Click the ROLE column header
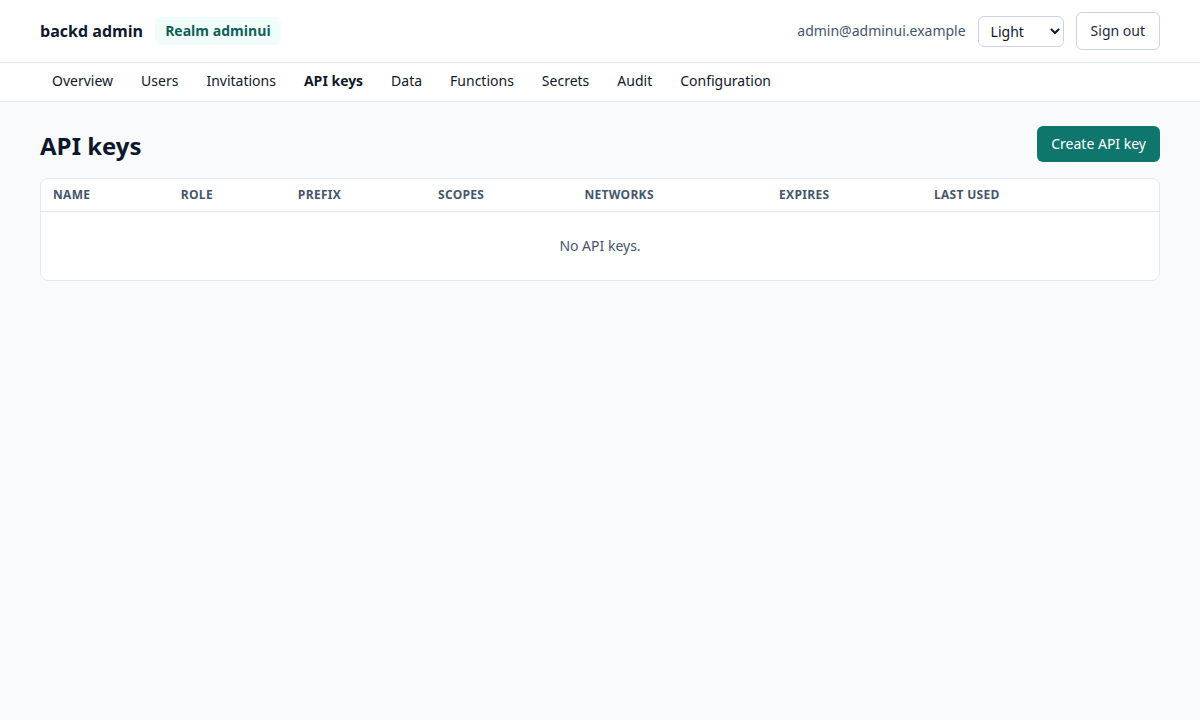 click(197, 195)
